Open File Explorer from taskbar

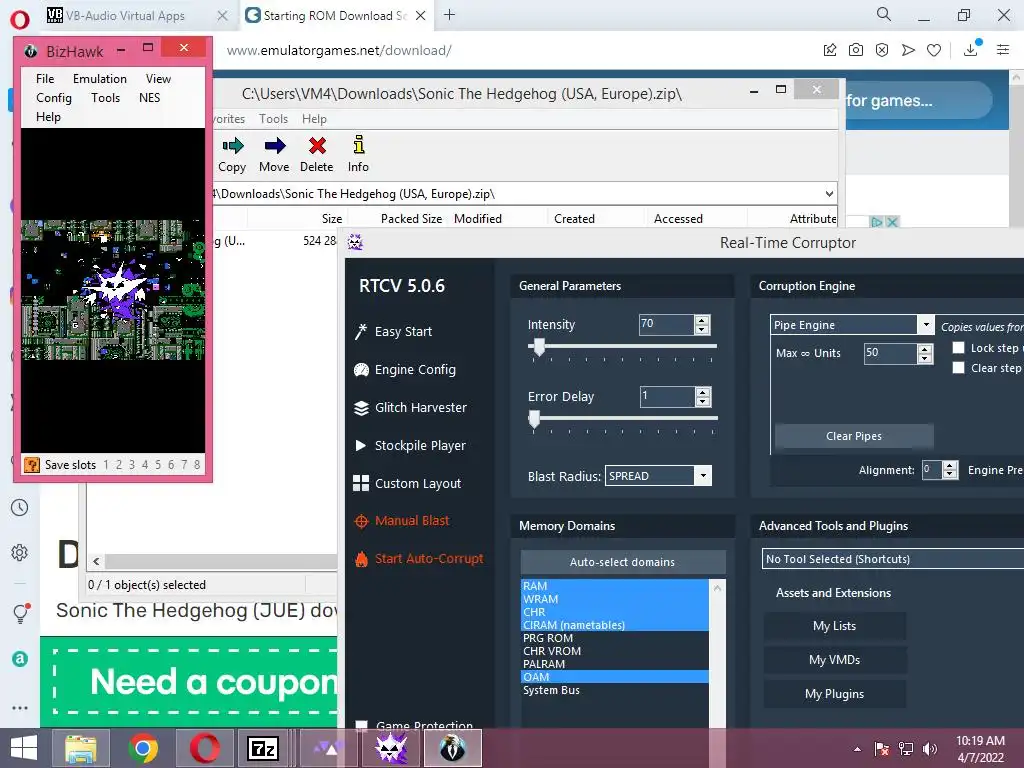pos(81,748)
